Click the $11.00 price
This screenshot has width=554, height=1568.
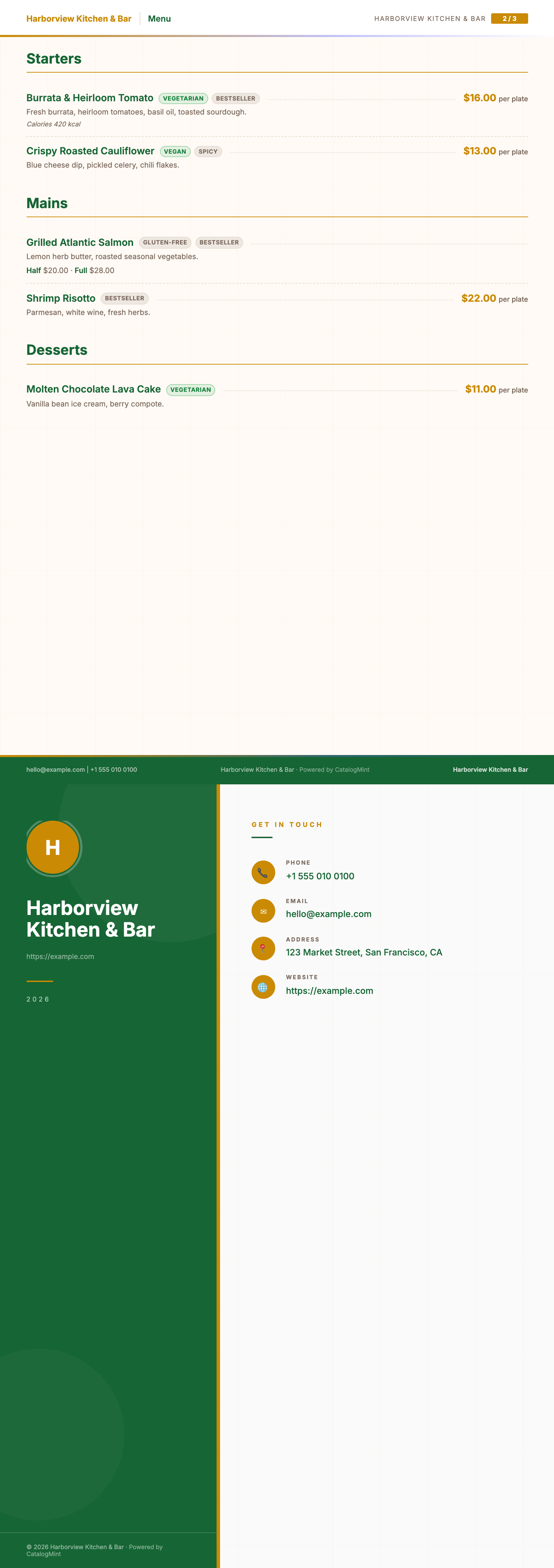pyautogui.click(x=480, y=389)
